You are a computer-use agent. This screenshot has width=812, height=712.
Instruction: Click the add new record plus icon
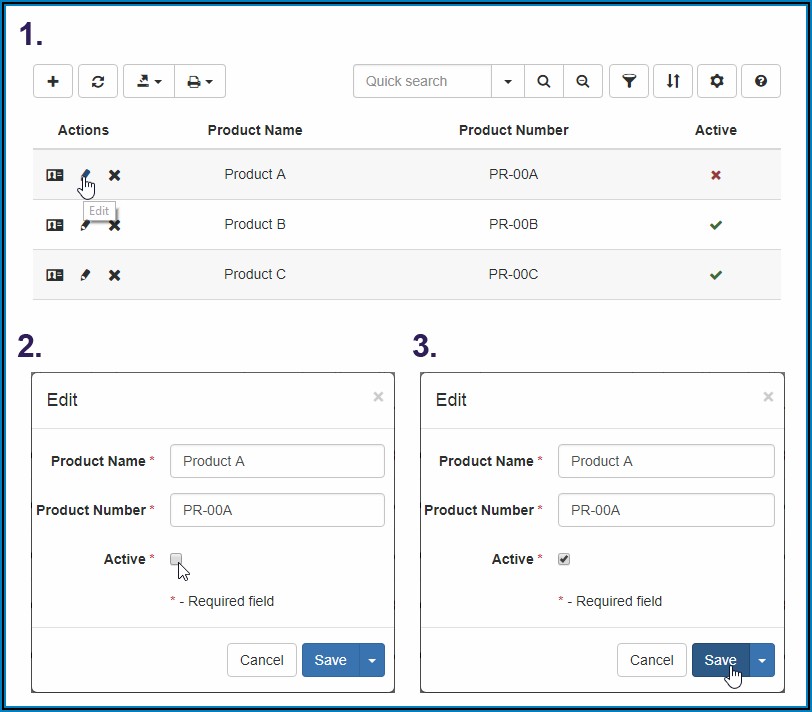click(53, 82)
